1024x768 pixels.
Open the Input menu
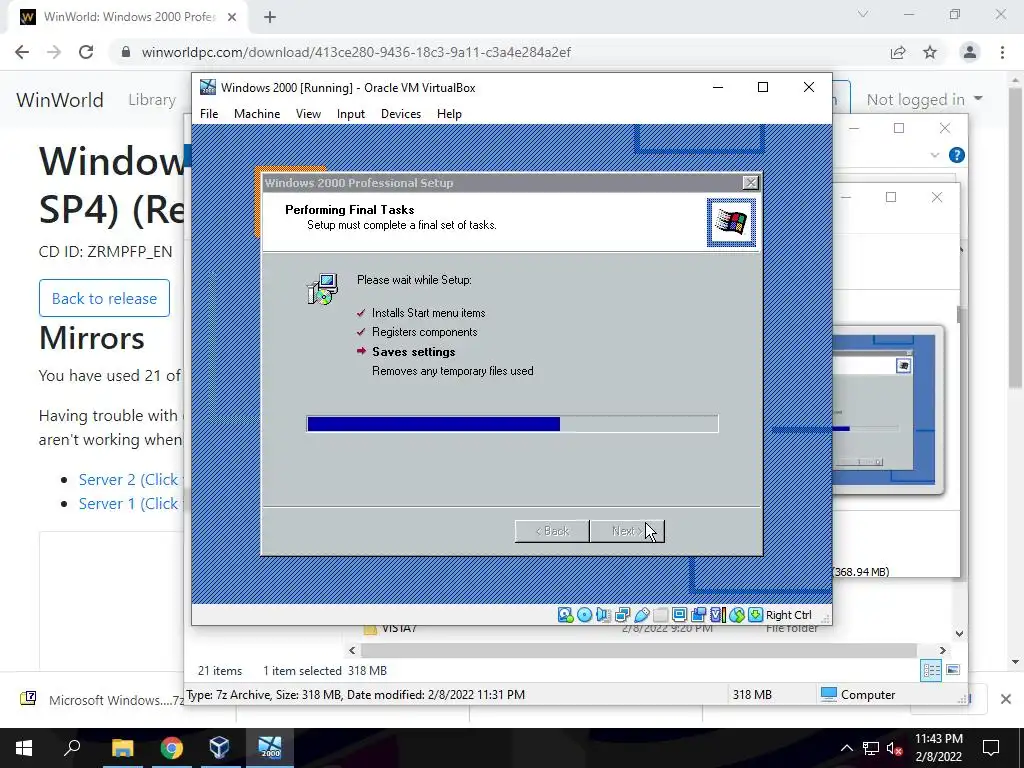351,114
